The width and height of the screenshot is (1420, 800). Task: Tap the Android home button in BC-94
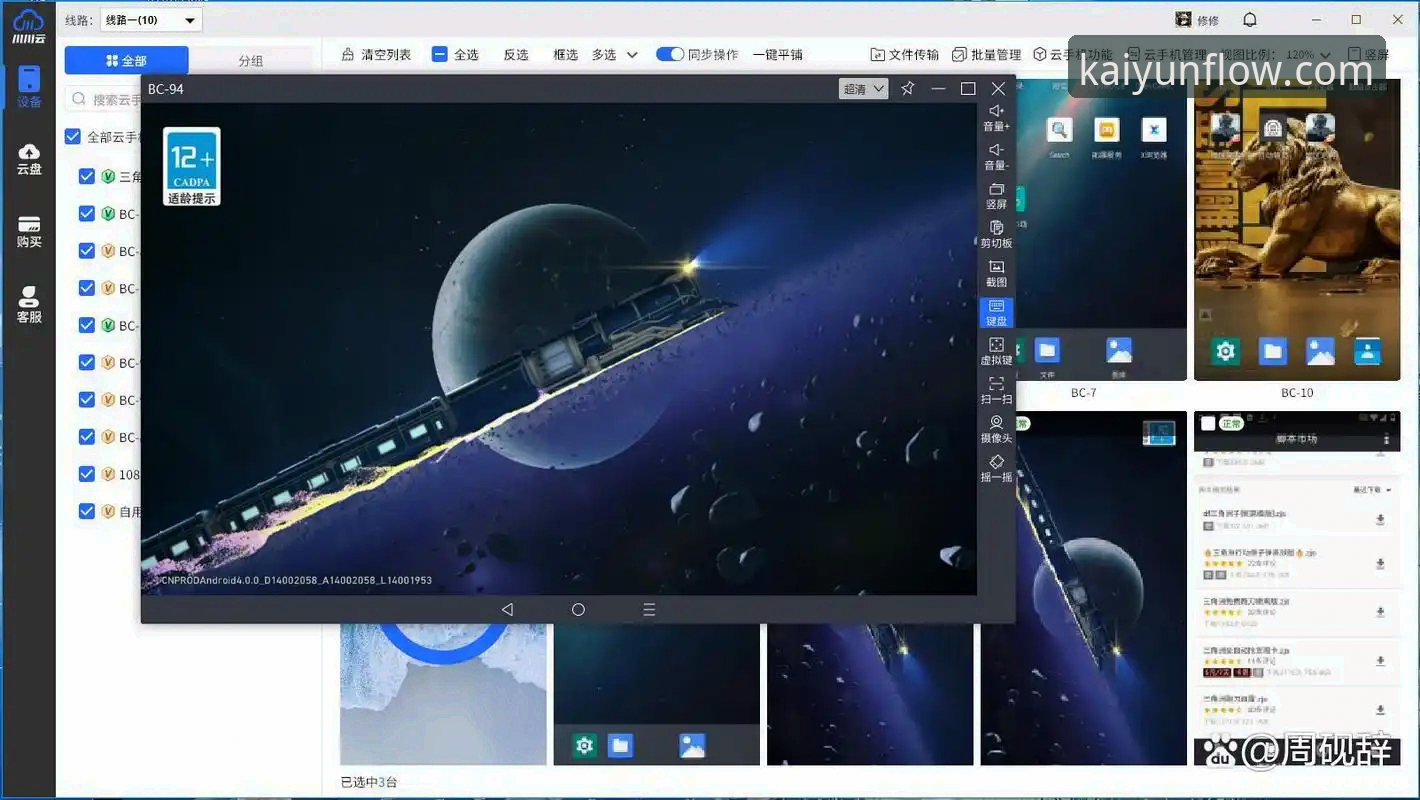pos(578,609)
